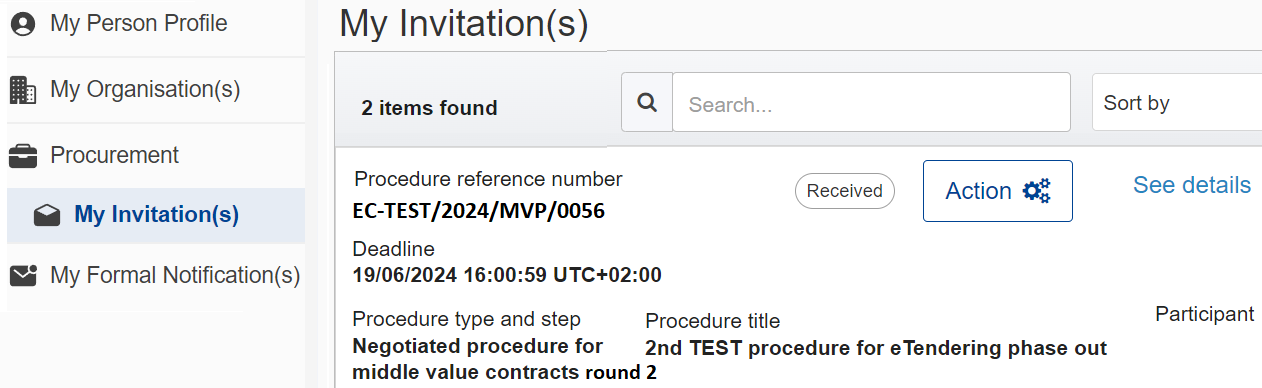Screen dimensions: 1262x388
Task: Click the Procurement briefcase icon
Action: 22,156
